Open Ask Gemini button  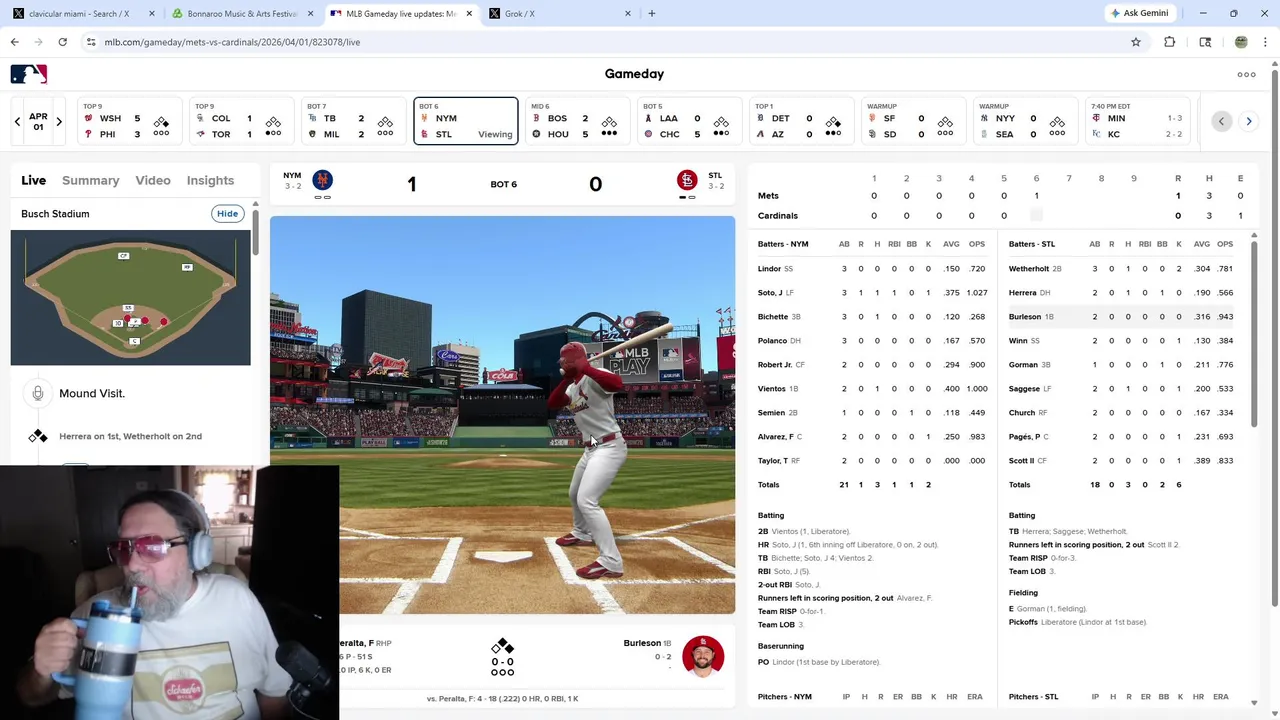click(1139, 13)
